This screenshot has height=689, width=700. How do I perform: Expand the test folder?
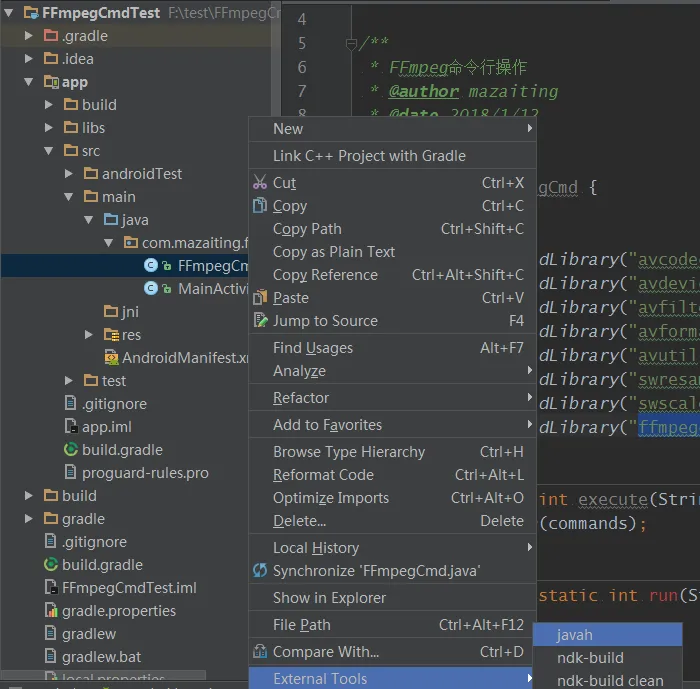click(69, 380)
